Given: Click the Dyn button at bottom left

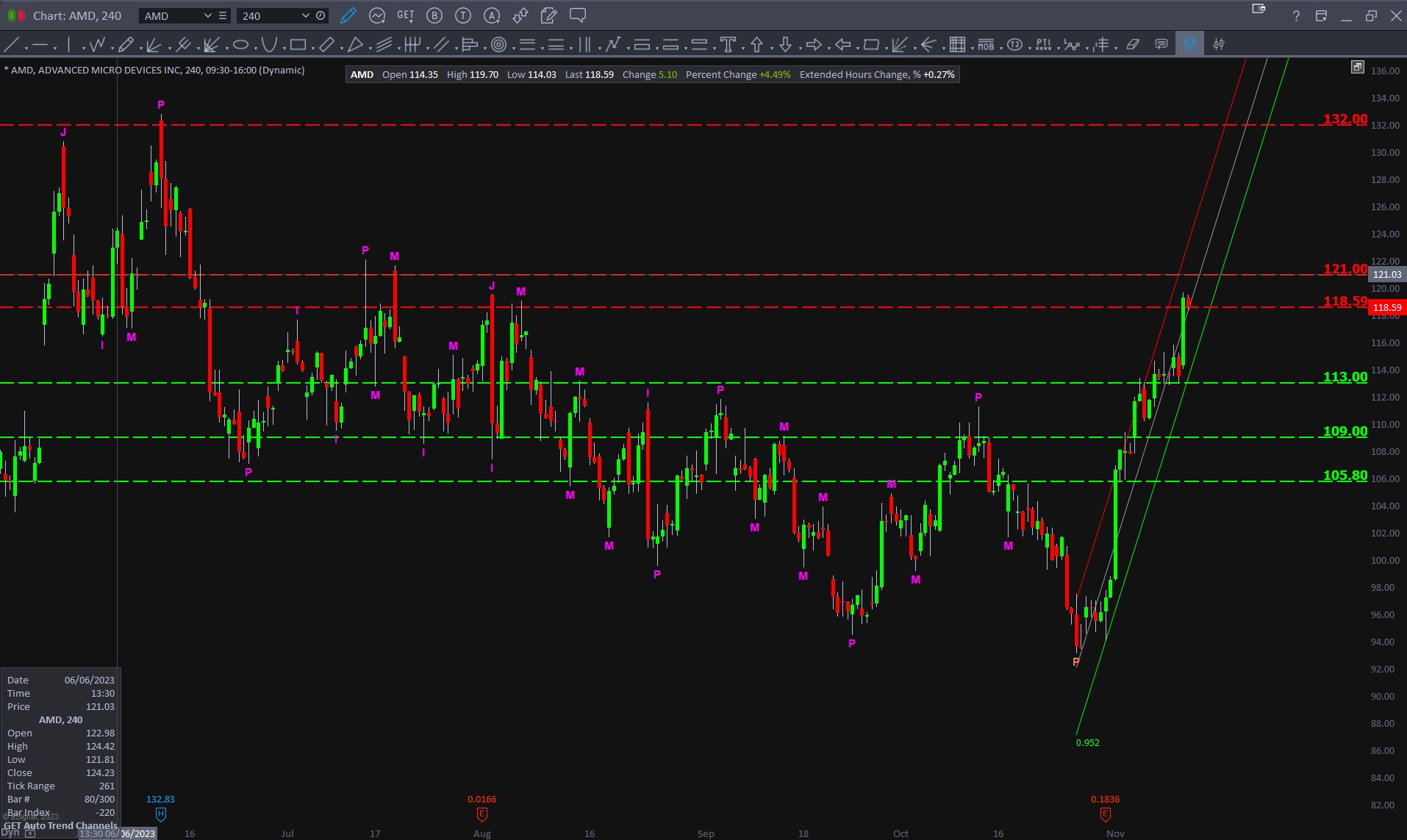Looking at the screenshot, I should pyautogui.click(x=10, y=833).
